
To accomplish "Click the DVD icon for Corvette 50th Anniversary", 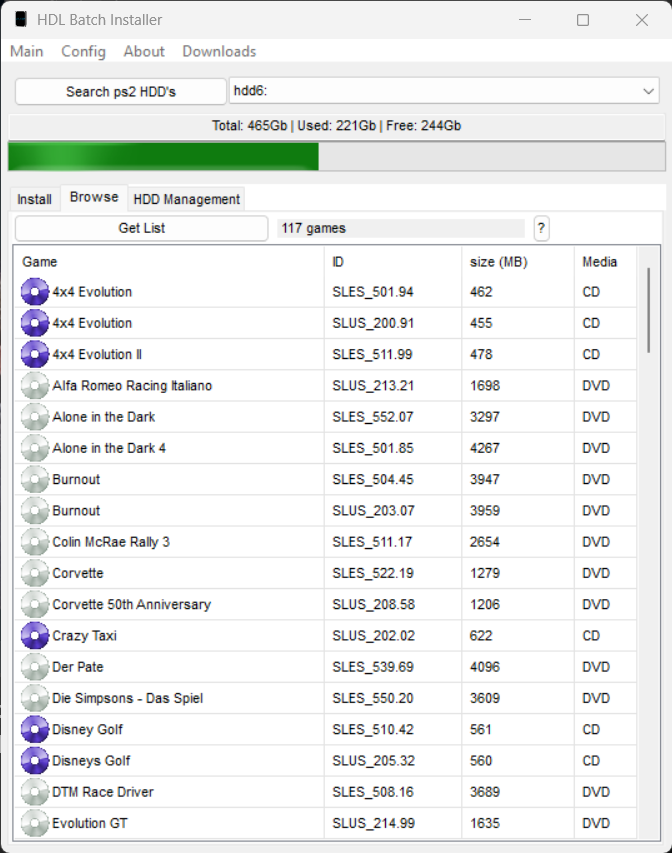I will (x=35, y=604).
